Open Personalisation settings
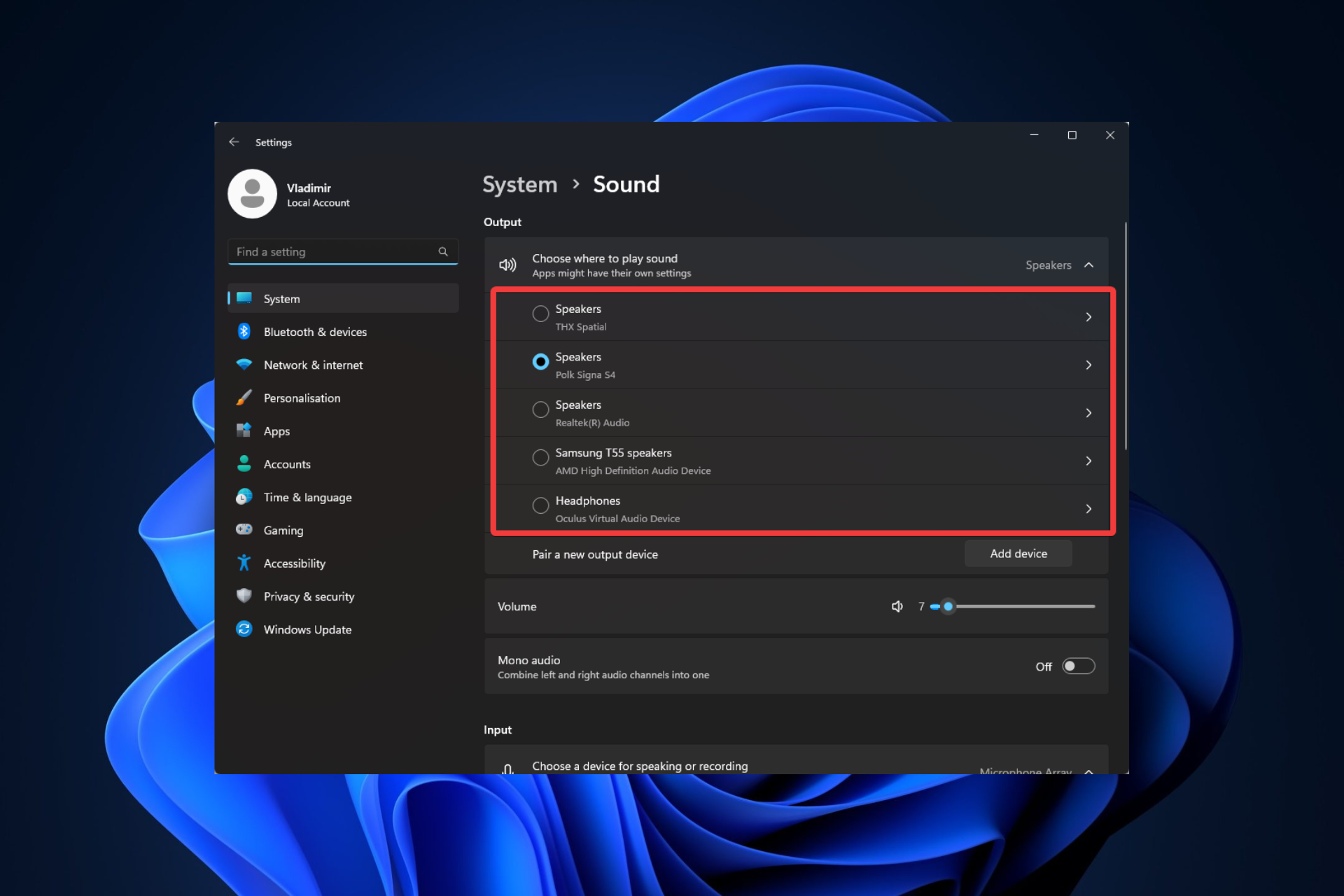The image size is (1344, 896). tap(301, 397)
